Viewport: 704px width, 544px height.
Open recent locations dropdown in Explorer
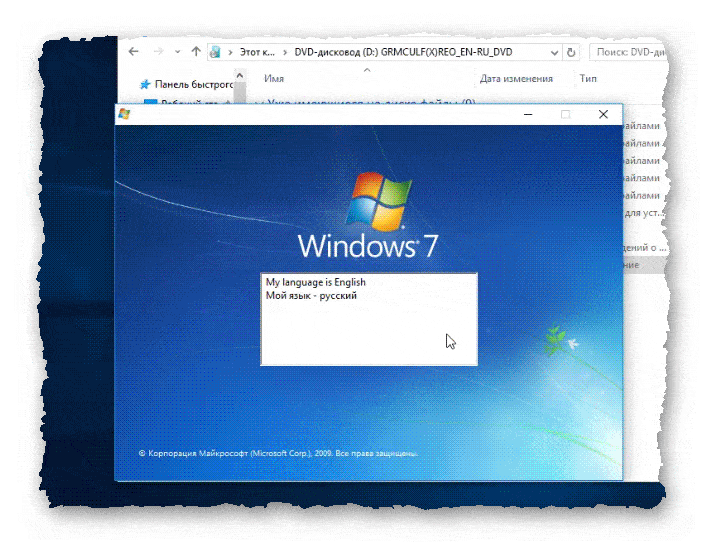click(178, 52)
